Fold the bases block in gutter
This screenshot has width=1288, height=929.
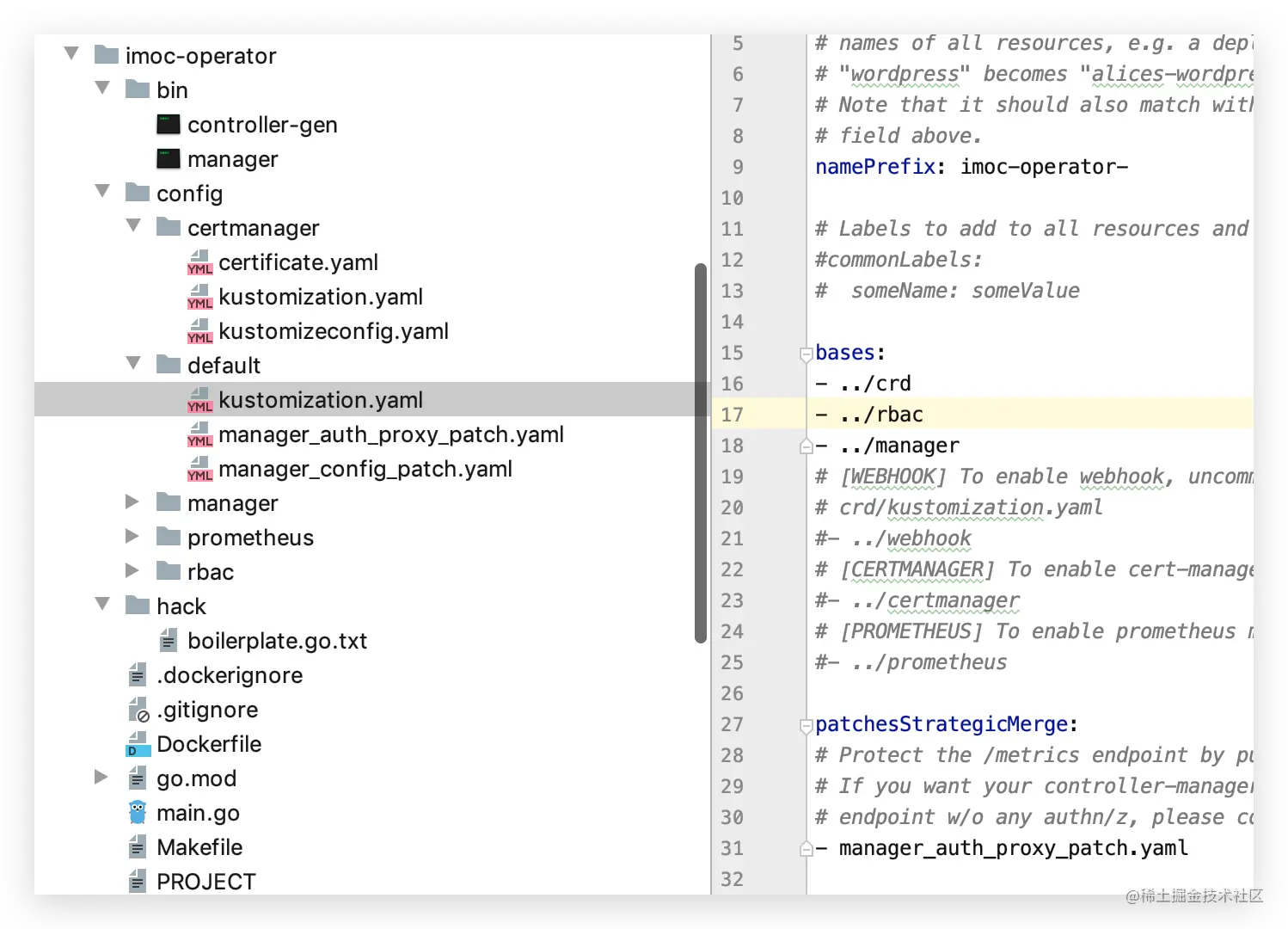[806, 354]
